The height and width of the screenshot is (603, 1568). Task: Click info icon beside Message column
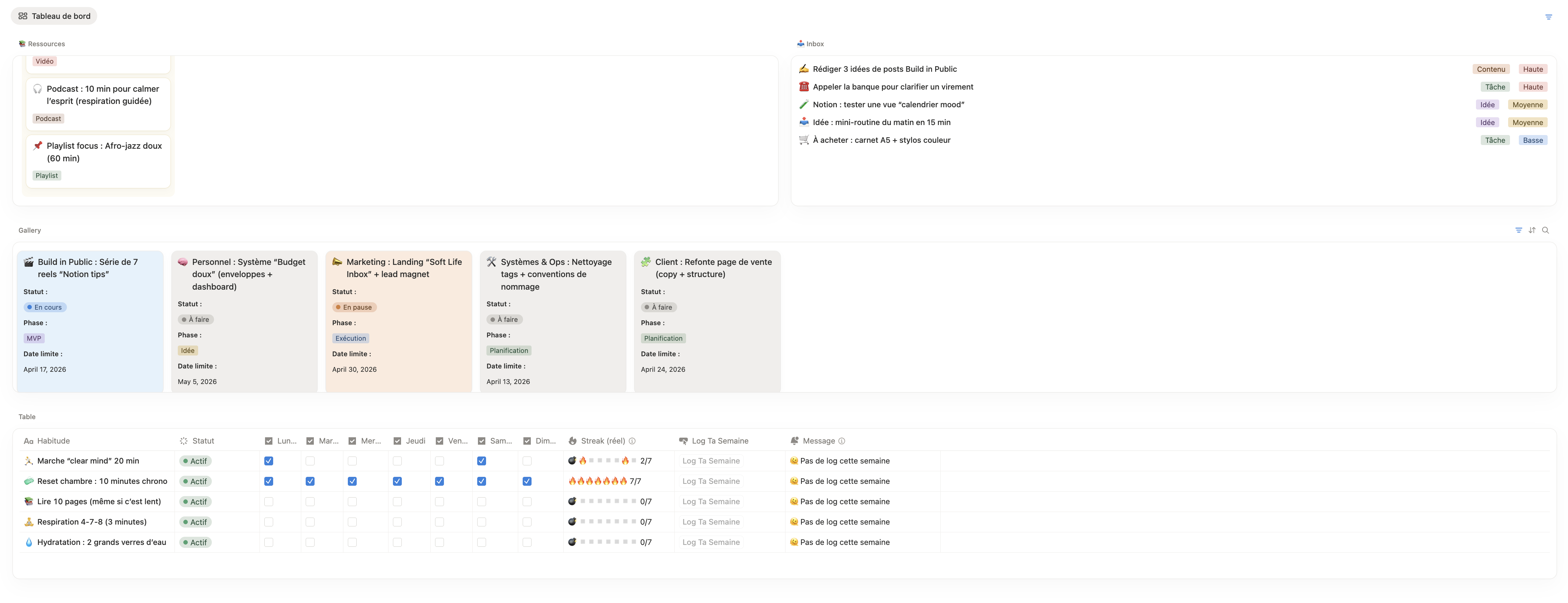[842, 441]
